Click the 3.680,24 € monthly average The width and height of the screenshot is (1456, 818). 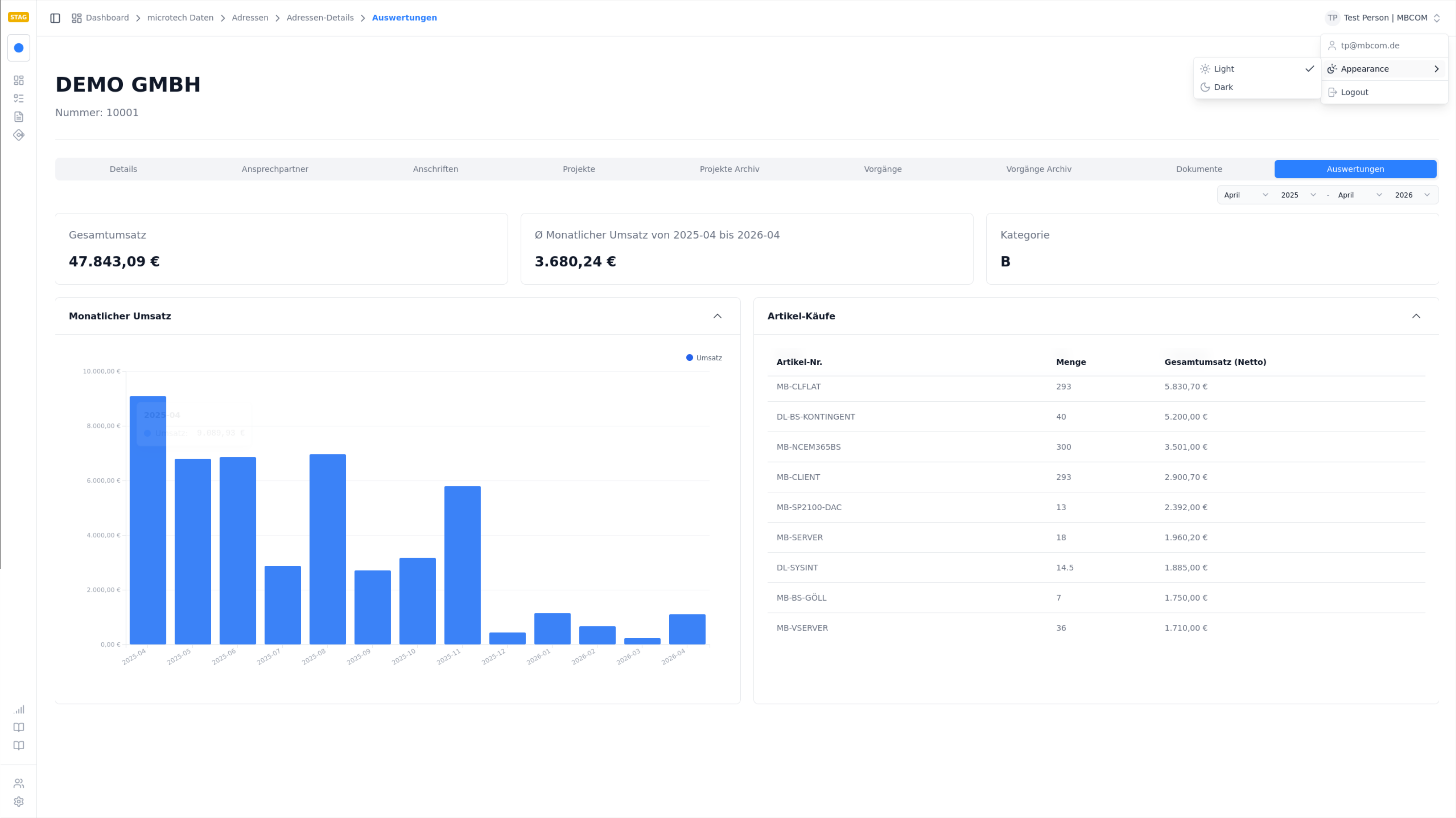pos(575,262)
